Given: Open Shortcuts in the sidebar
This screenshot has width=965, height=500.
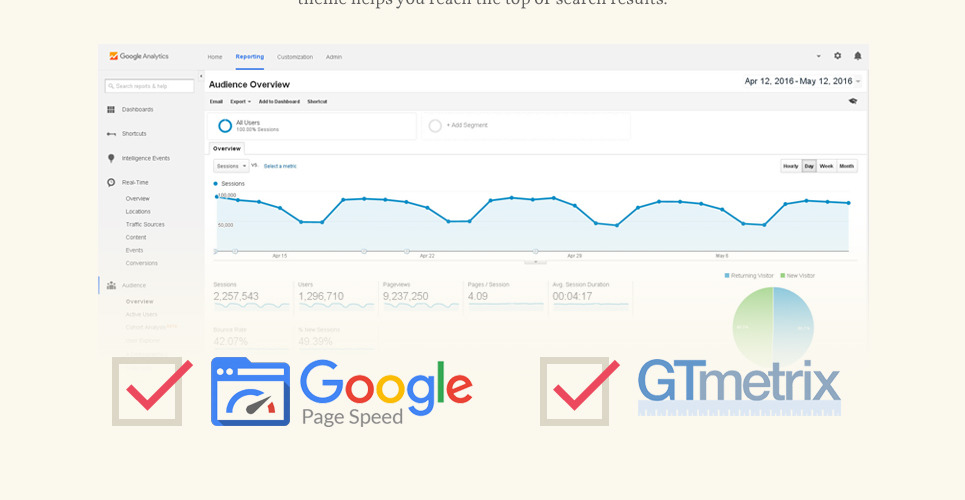Looking at the screenshot, I should tap(134, 133).
